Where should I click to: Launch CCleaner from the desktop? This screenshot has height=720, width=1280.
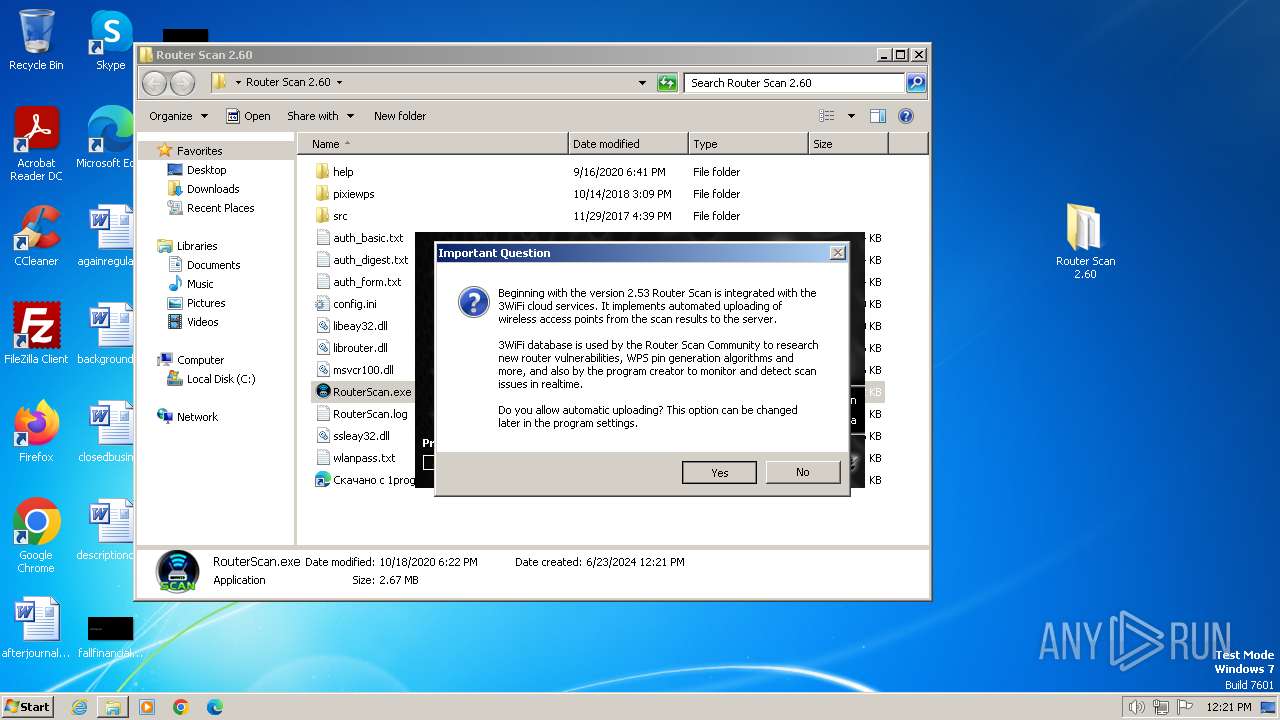click(36, 236)
